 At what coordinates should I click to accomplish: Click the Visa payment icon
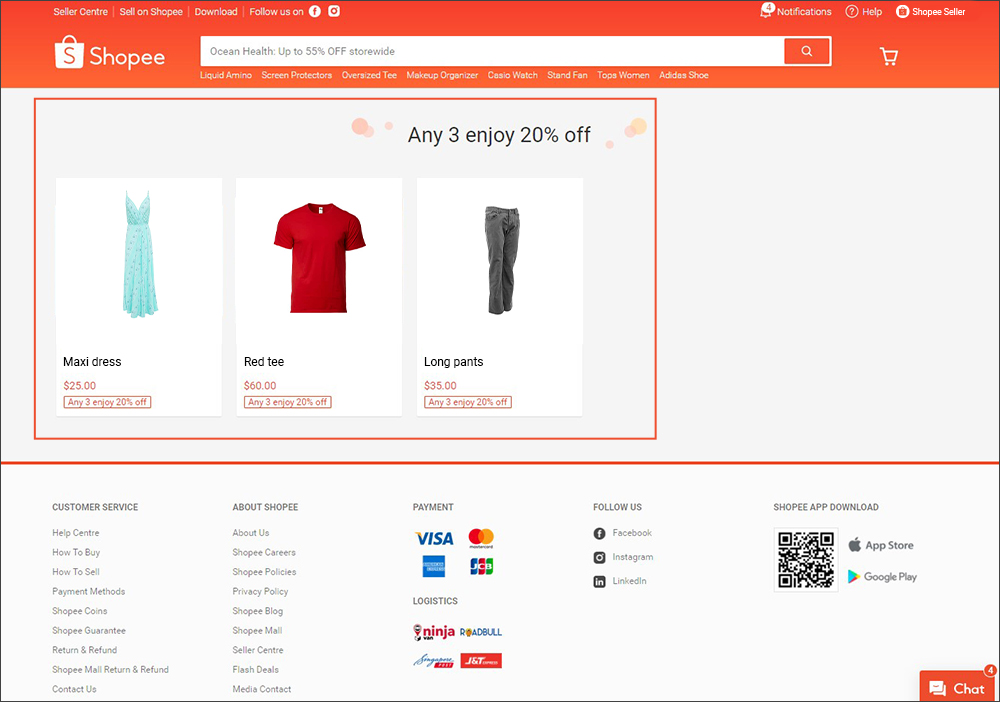[x=433, y=538]
